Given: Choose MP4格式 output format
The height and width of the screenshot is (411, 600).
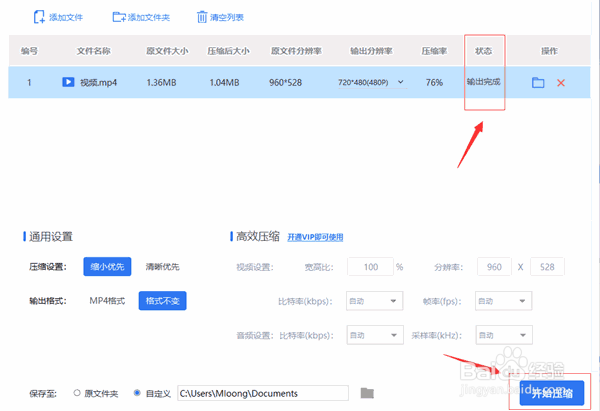Looking at the screenshot, I should (107, 301).
